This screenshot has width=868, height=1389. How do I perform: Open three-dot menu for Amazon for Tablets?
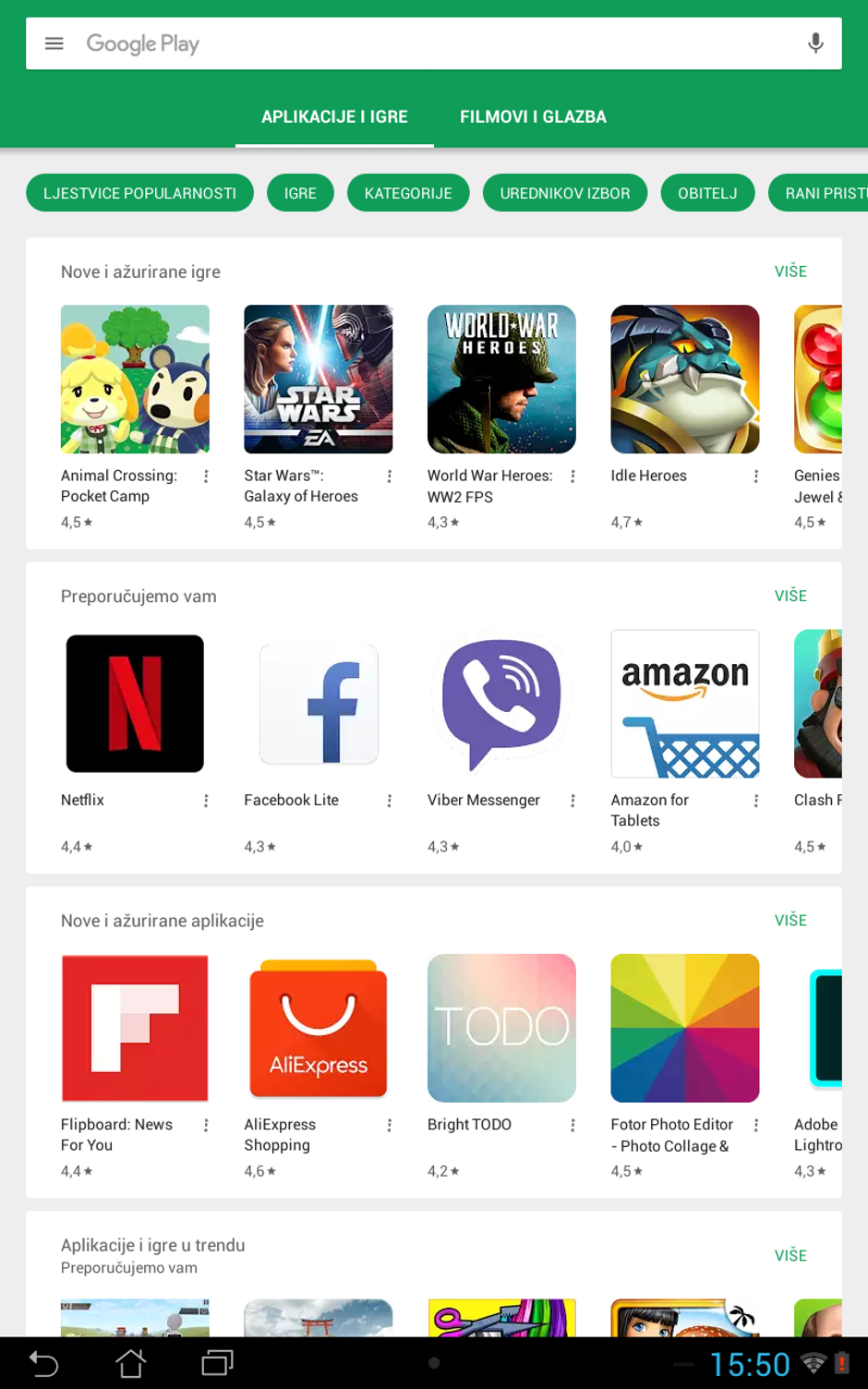click(756, 801)
